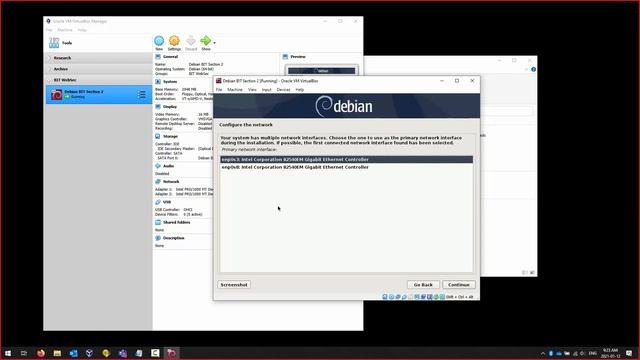Click the Discard icon in Manager toolbar

pos(191,41)
